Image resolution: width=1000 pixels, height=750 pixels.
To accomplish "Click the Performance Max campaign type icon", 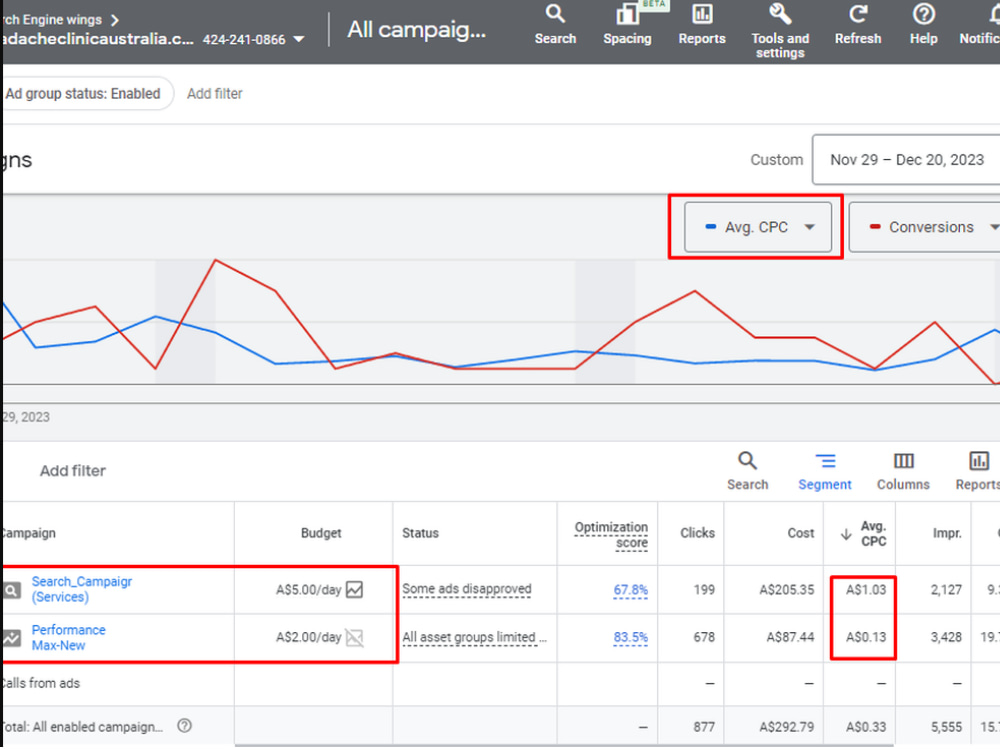I will point(12,637).
